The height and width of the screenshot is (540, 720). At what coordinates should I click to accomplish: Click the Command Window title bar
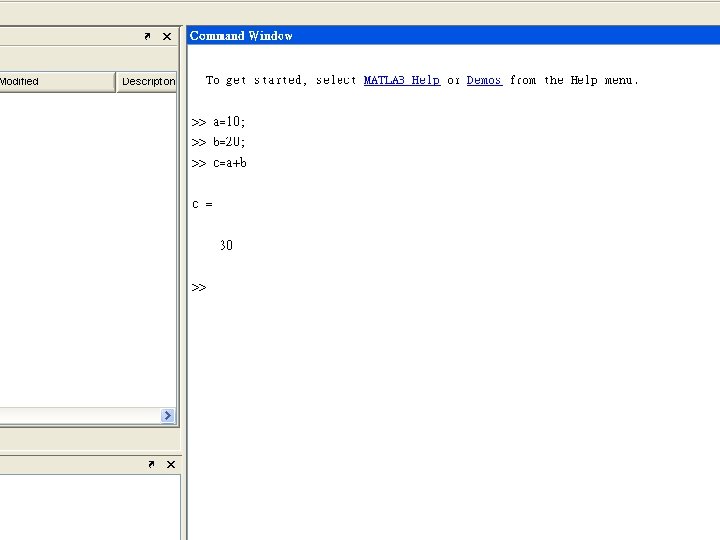[453, 35]
